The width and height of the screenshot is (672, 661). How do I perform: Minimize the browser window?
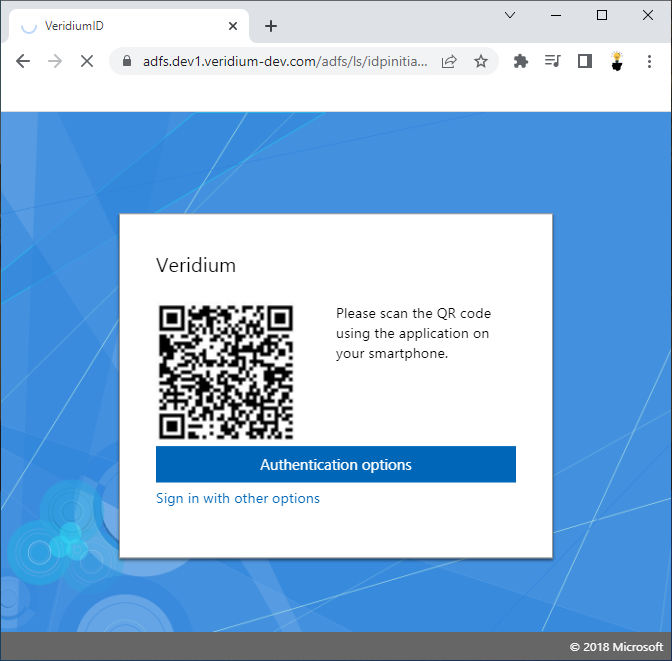click(556, 15)
